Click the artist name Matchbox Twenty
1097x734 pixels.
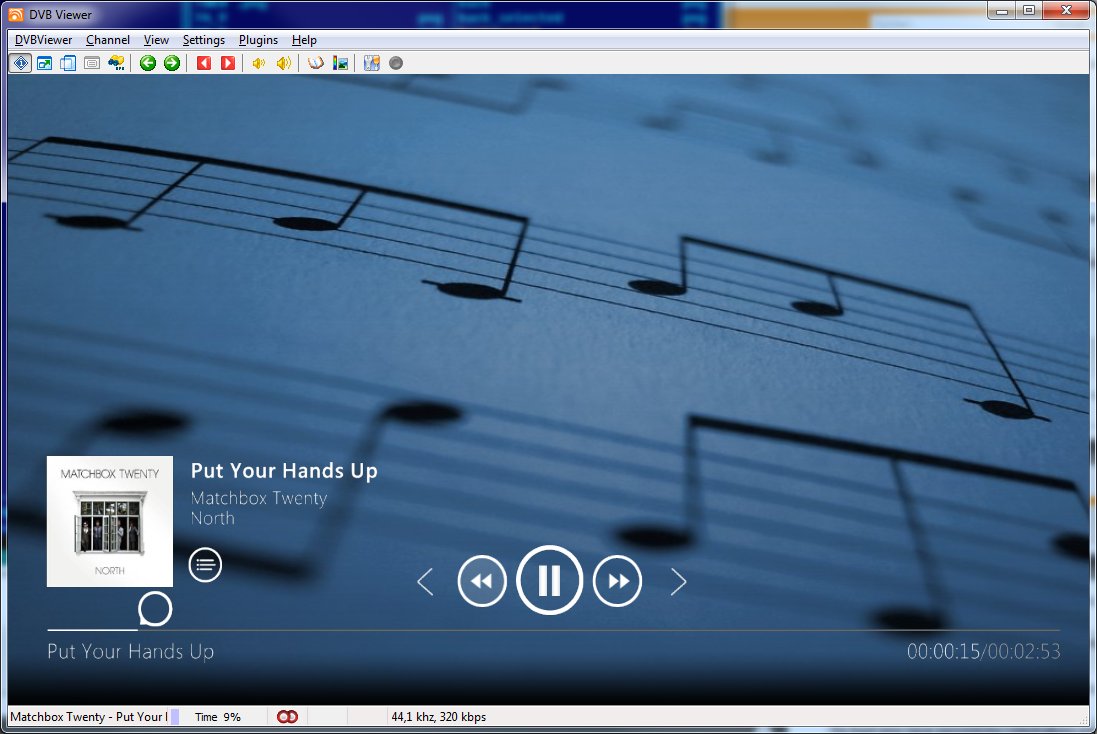259,498
